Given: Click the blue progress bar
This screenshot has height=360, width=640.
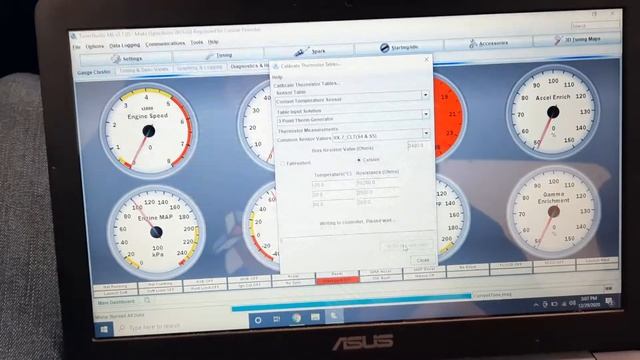Looking at the screenshot, I should (x=351, y=302).
